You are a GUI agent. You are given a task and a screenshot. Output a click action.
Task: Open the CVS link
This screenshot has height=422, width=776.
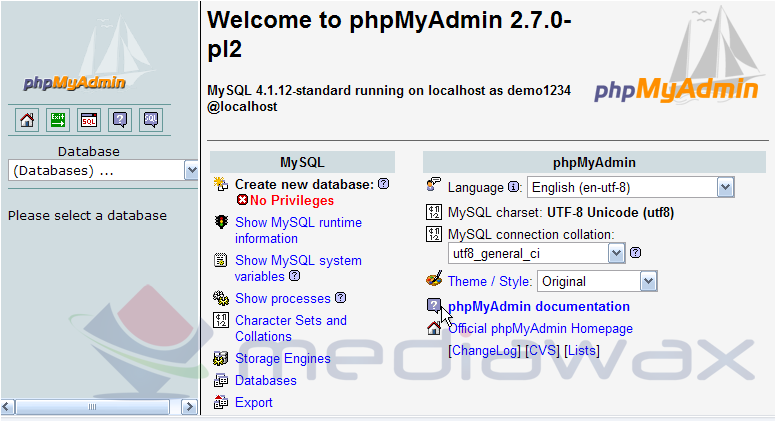542,351
